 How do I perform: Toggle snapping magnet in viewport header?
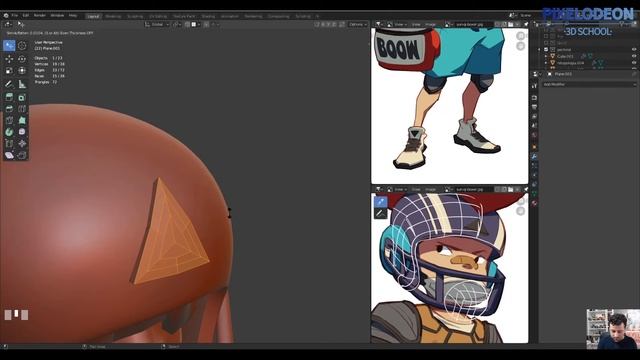(x=187, y=24)
